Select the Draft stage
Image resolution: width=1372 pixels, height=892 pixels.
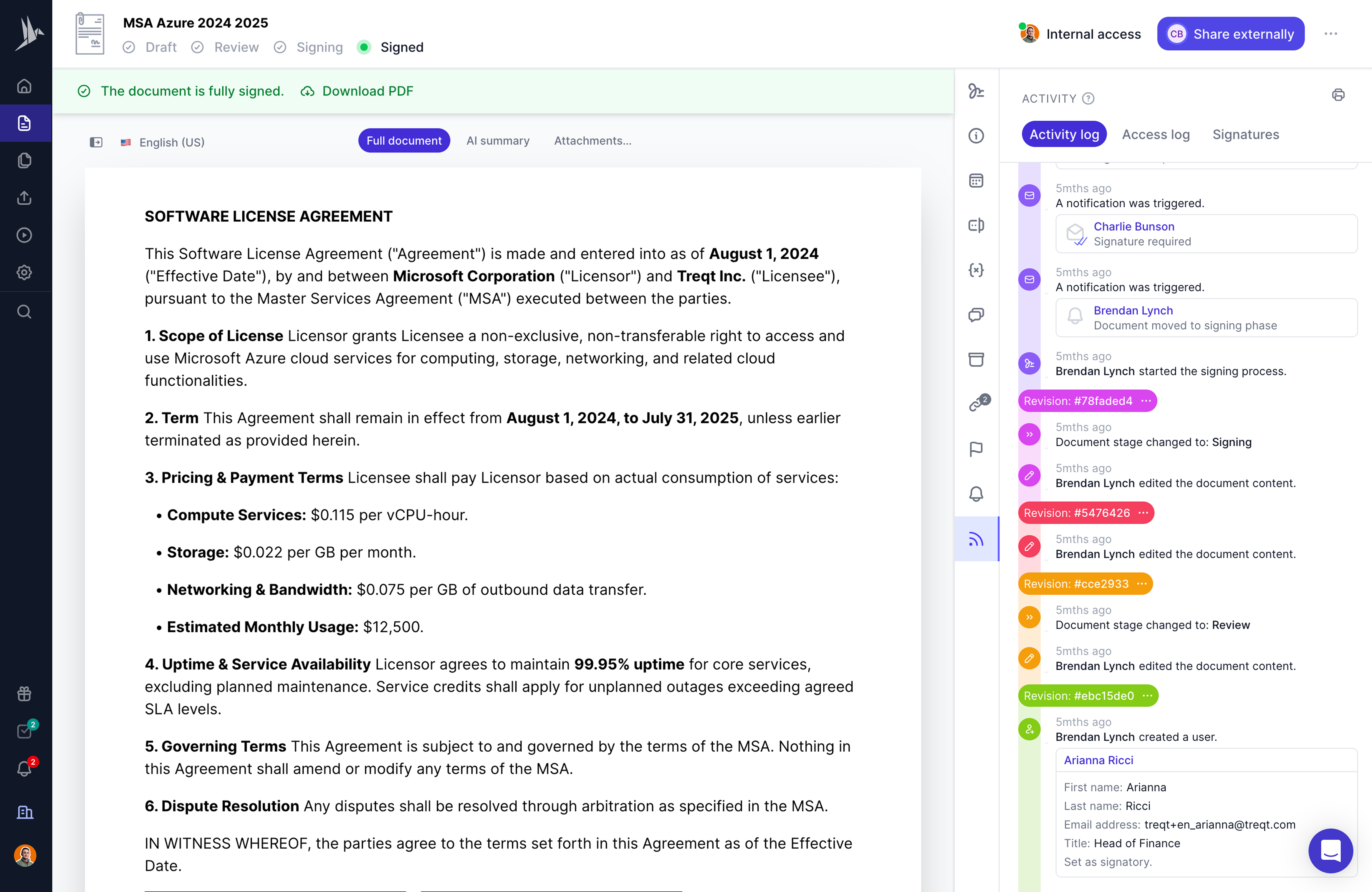pyautogui.click(x=150, y=47)
